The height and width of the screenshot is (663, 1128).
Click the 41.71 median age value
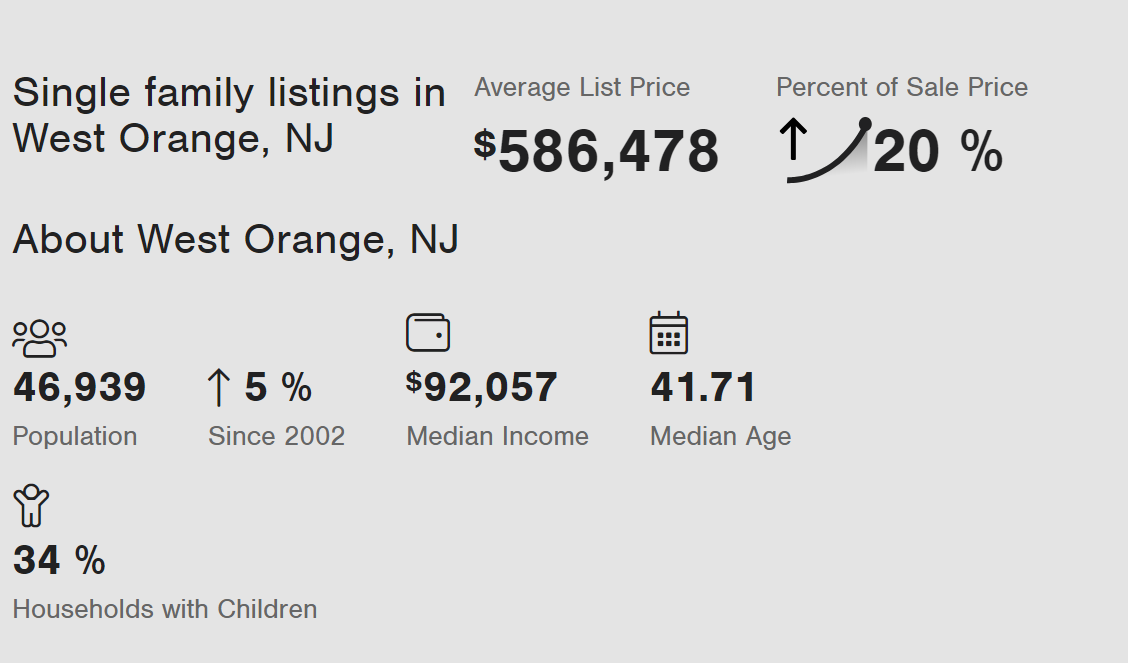point(704,387)
